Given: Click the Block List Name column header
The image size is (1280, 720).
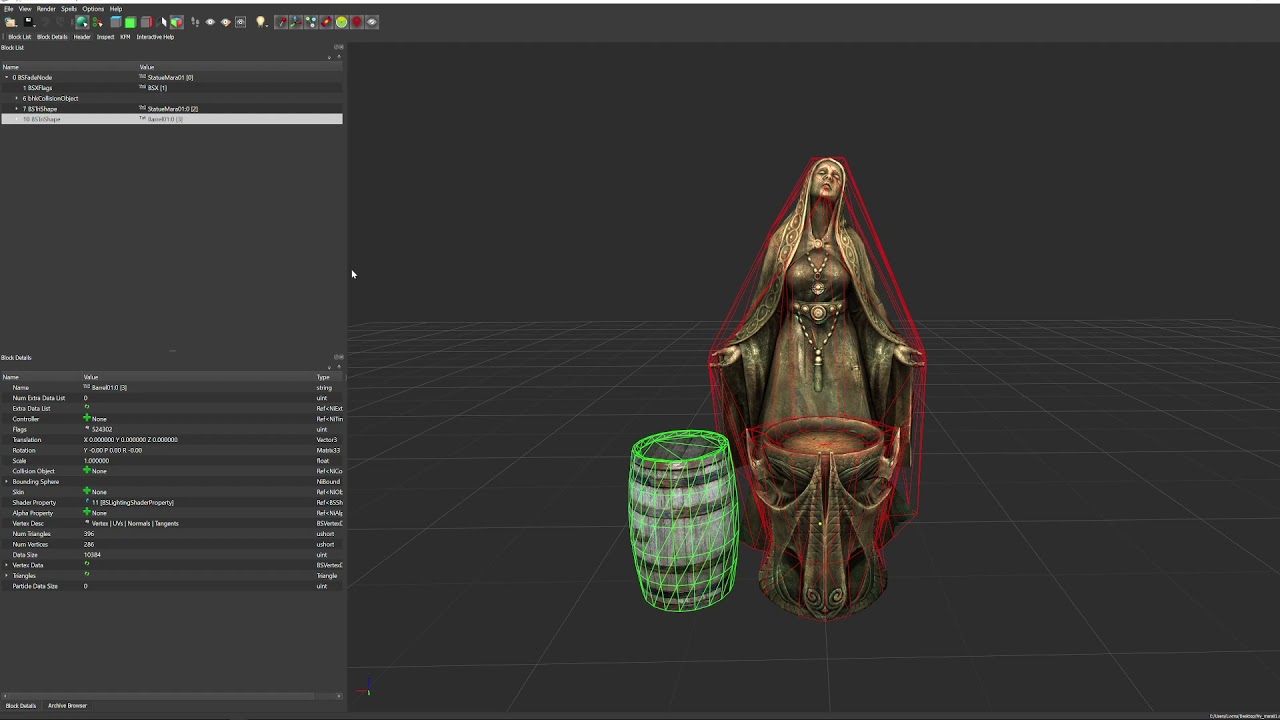Looking at the screenshot, I should click(69, 67).
